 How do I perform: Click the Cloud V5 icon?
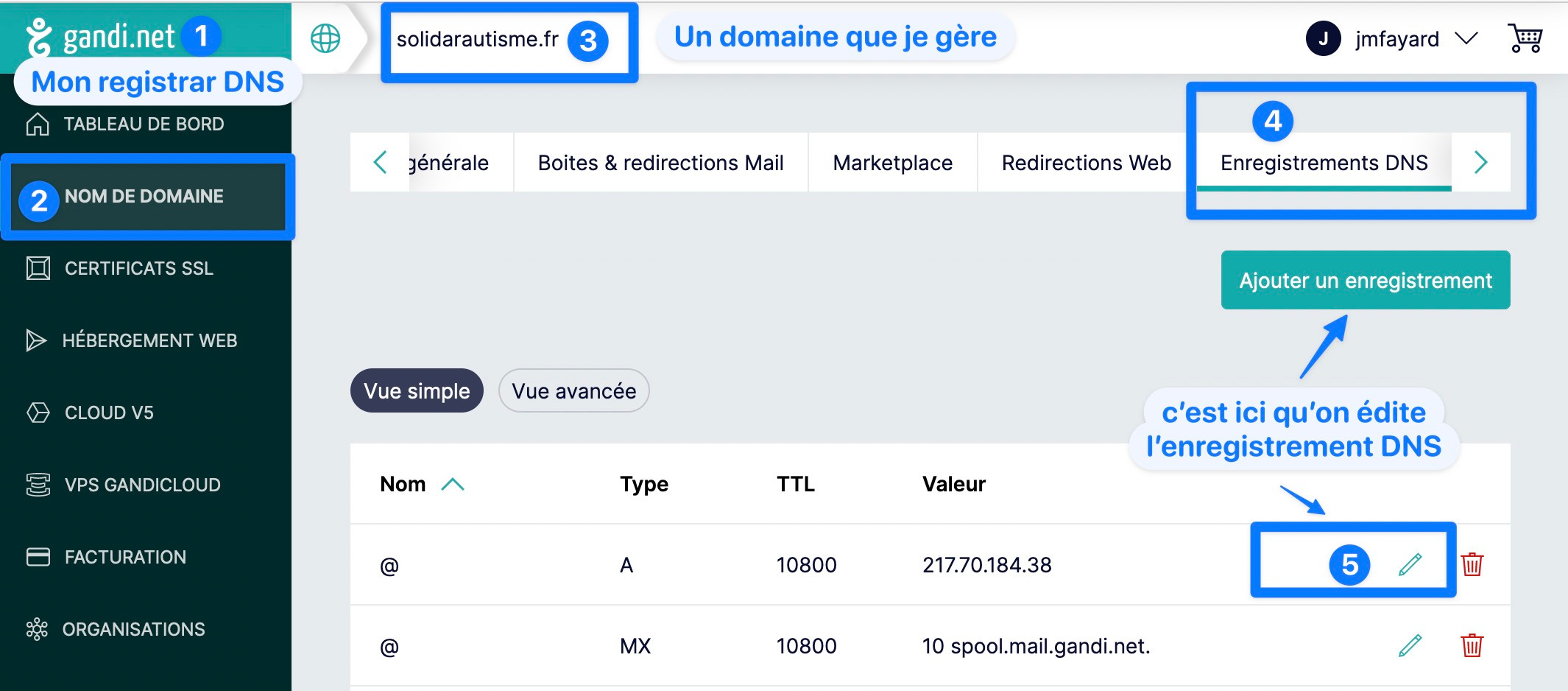(x=38, y=413)
